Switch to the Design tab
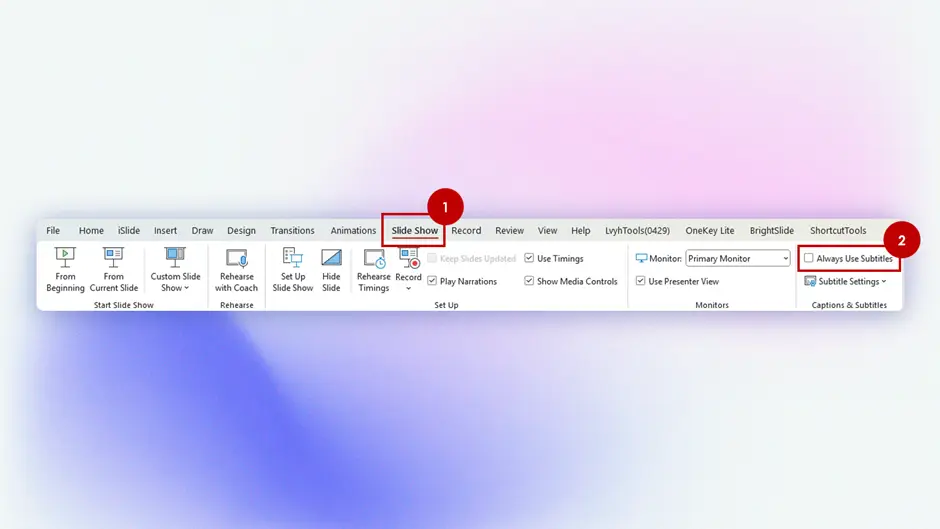940x529 pixels. pyautogui.click(x=242, y=230)
